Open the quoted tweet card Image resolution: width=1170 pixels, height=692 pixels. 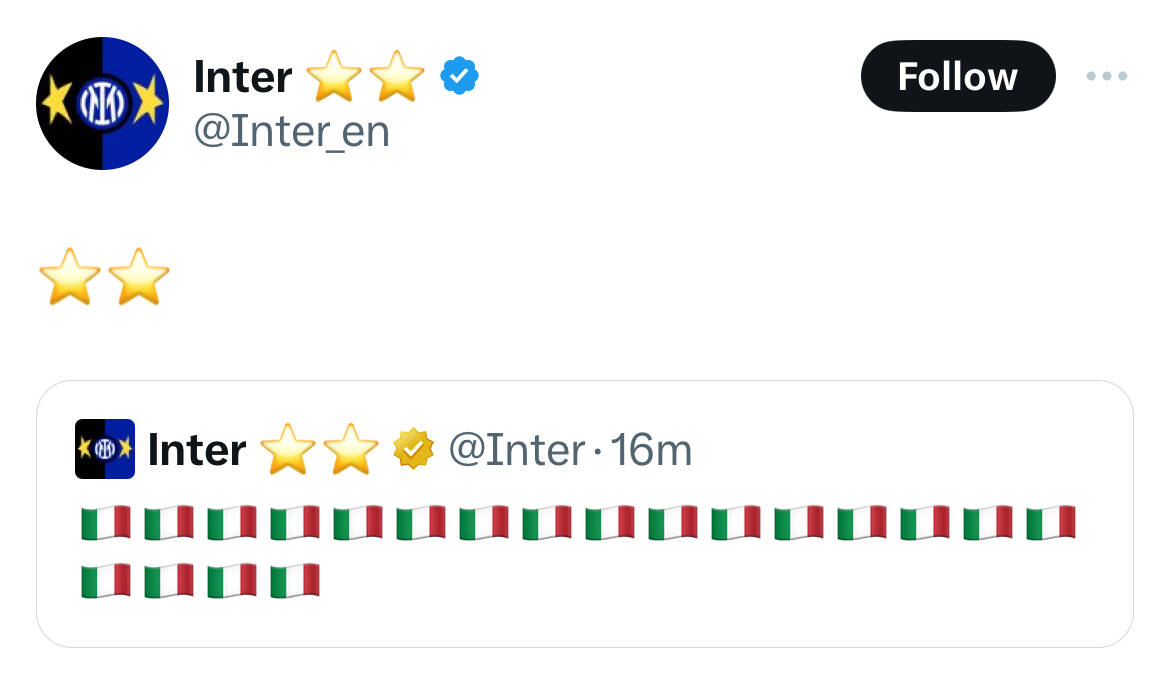coord(585,514)
